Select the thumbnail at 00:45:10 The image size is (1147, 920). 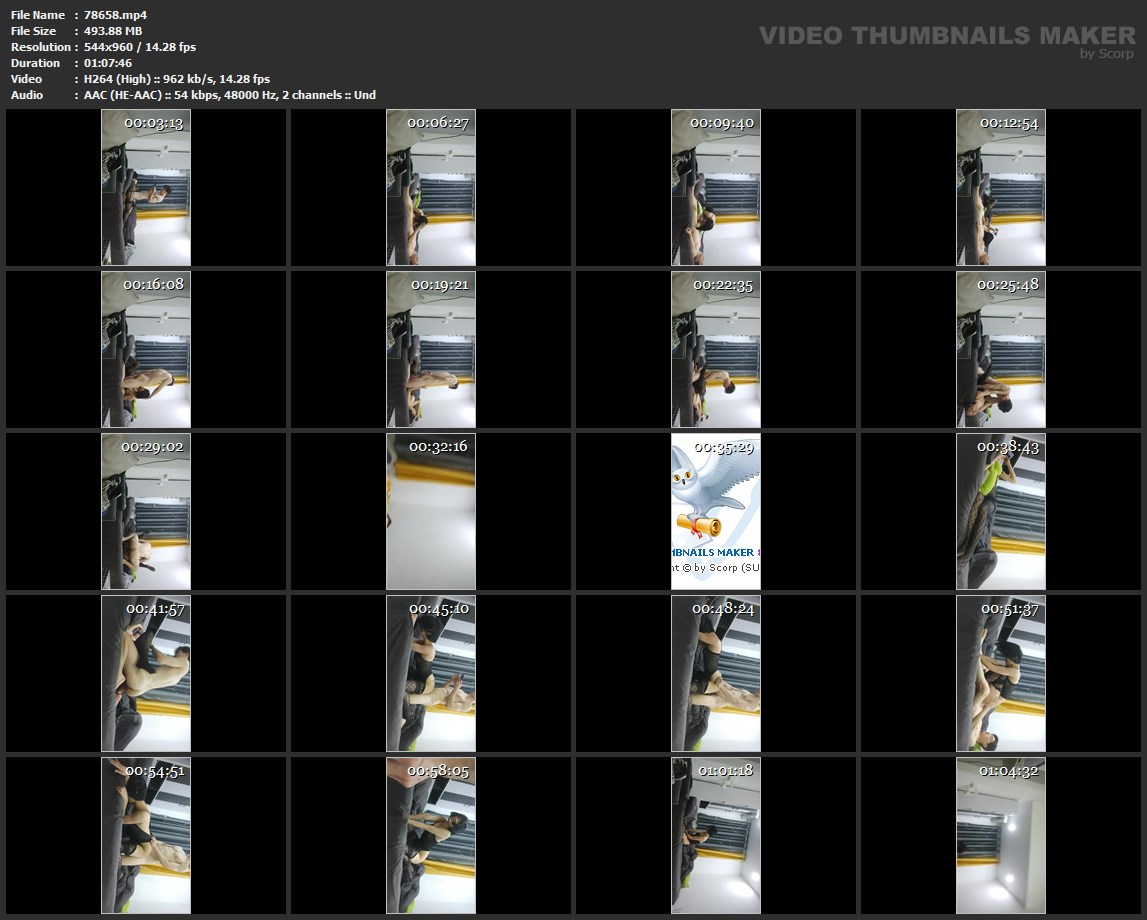(x=431, y=673)
